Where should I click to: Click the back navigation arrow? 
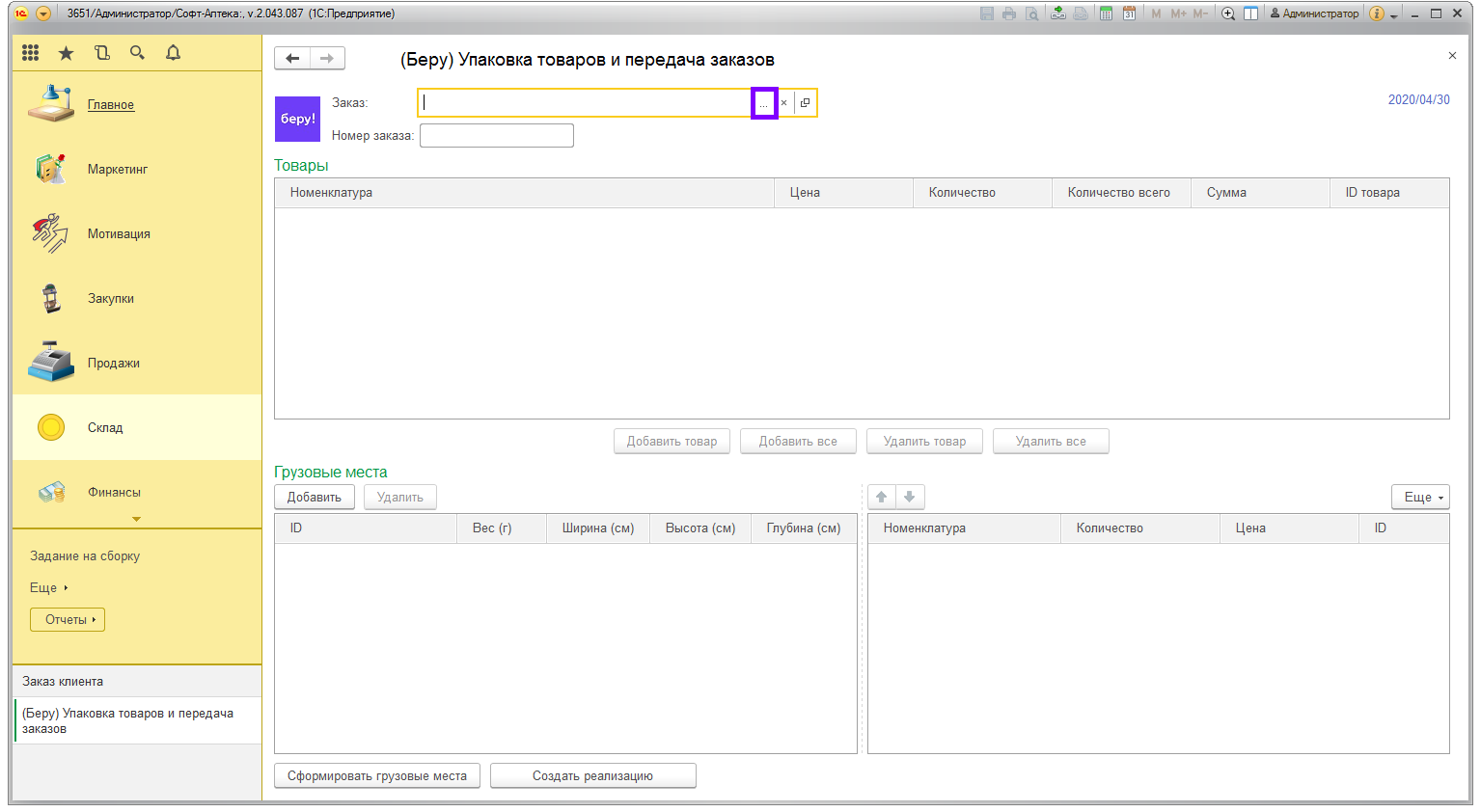click(292, 59)
